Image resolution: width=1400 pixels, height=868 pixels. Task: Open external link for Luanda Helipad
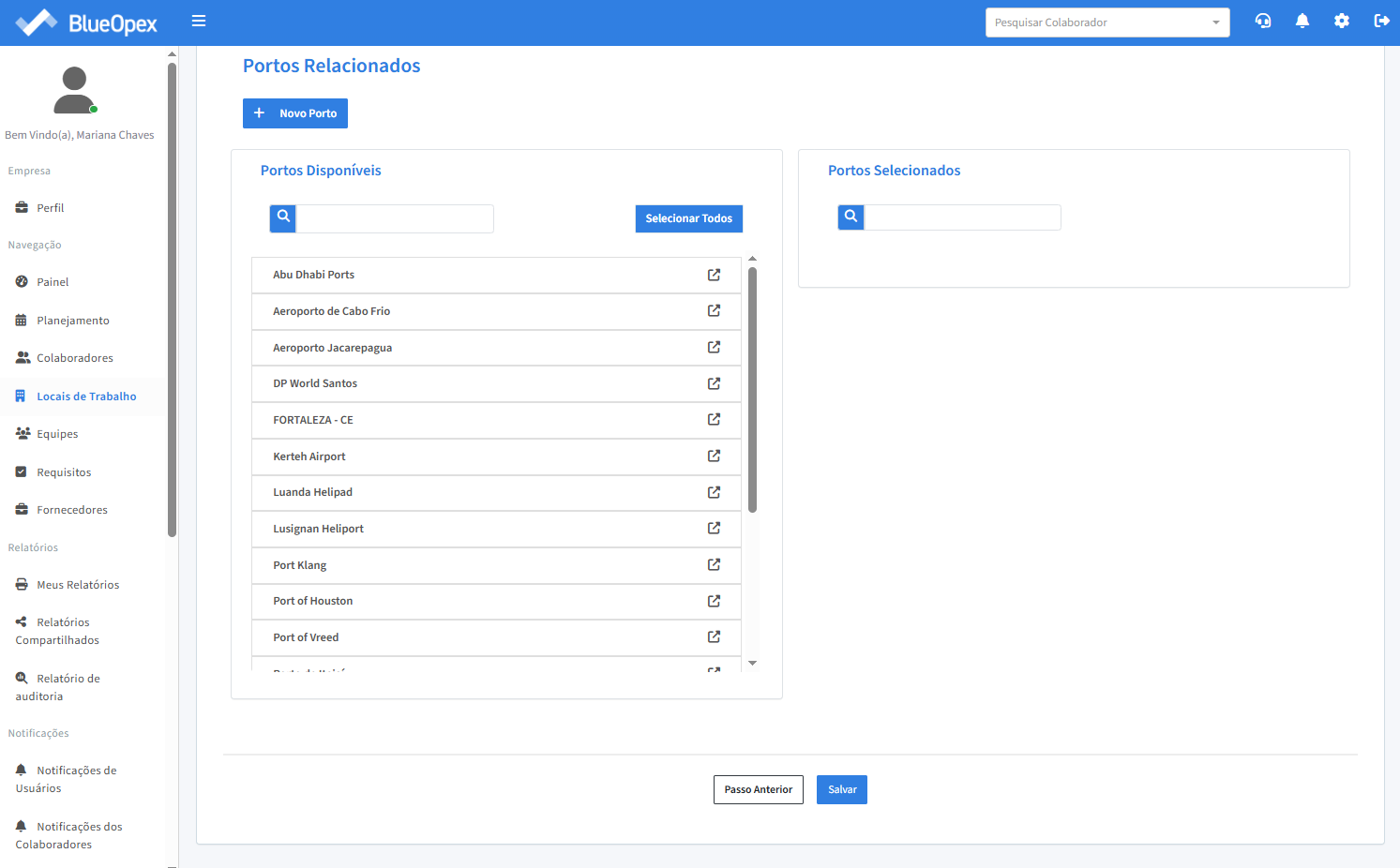[x=714, y=492]
